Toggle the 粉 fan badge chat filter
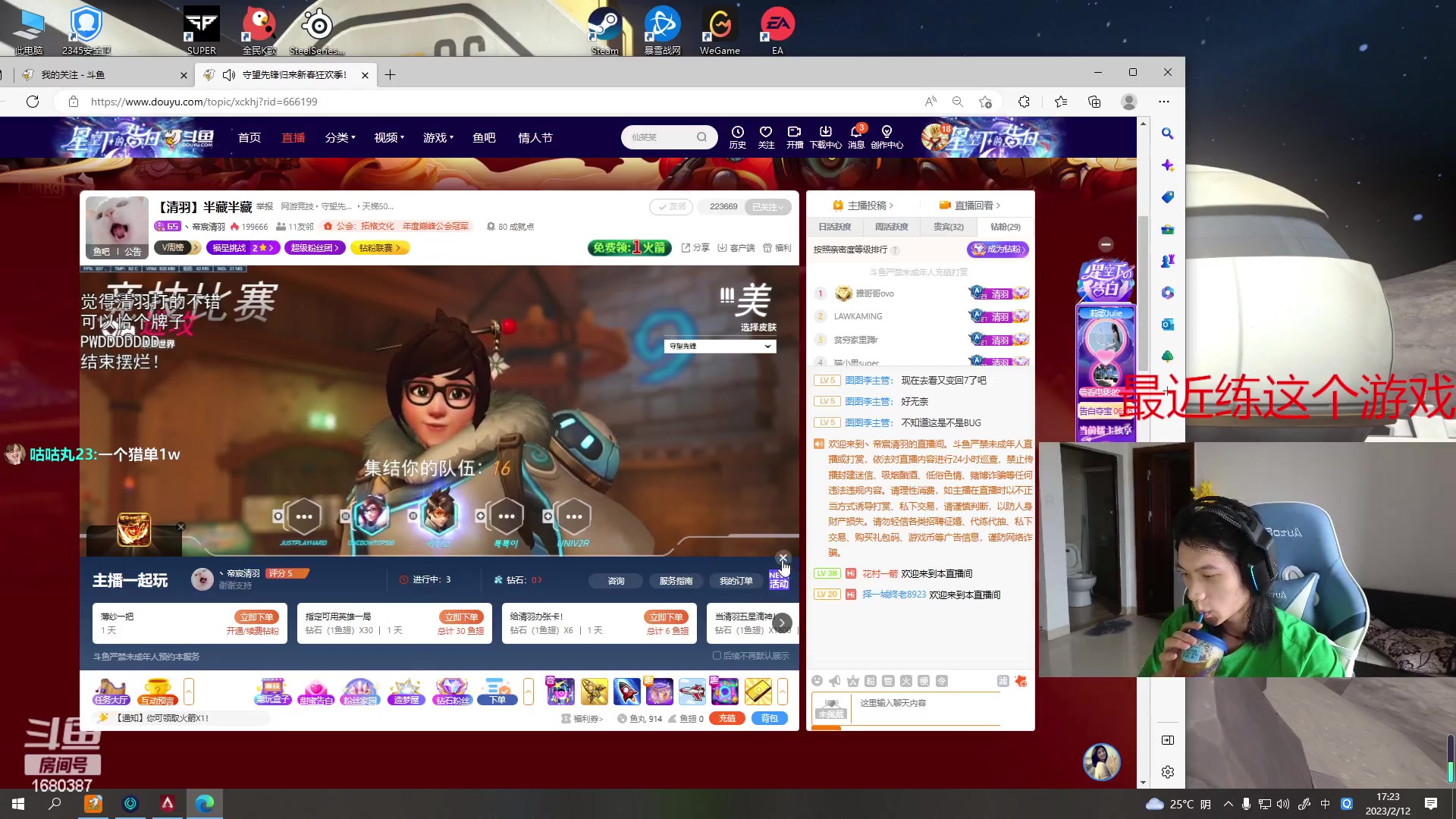Screen dimensions: 1456x819 871,681
